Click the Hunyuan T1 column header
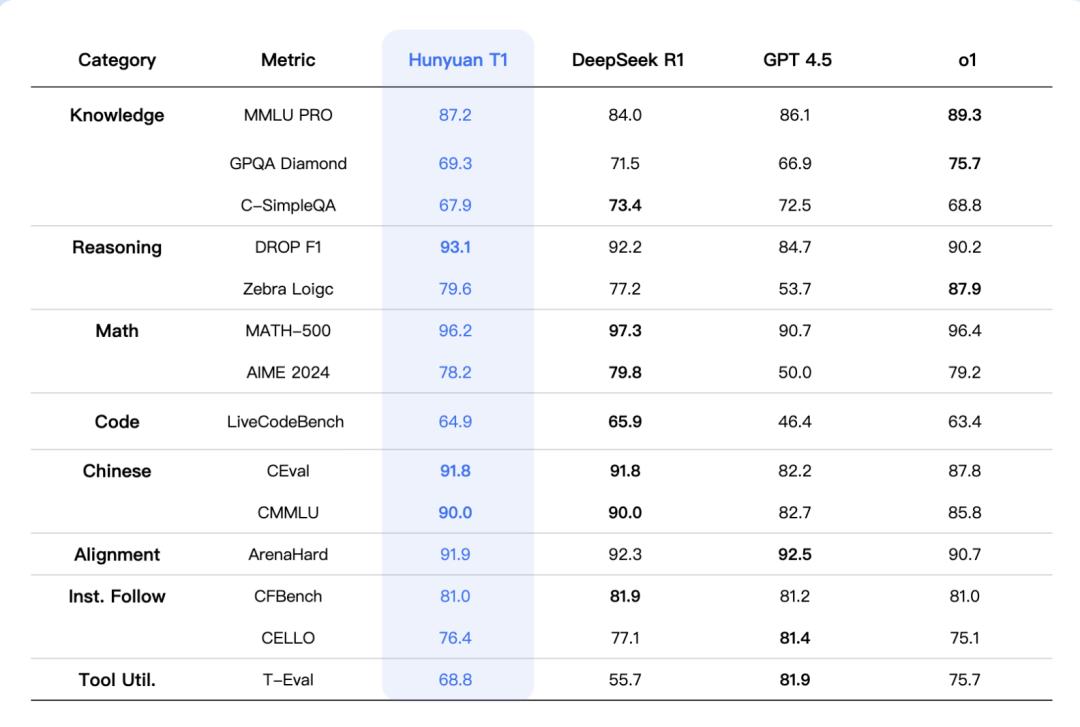Image resolution: width=1080 pixels, height=727 pixels. (458, 60)
